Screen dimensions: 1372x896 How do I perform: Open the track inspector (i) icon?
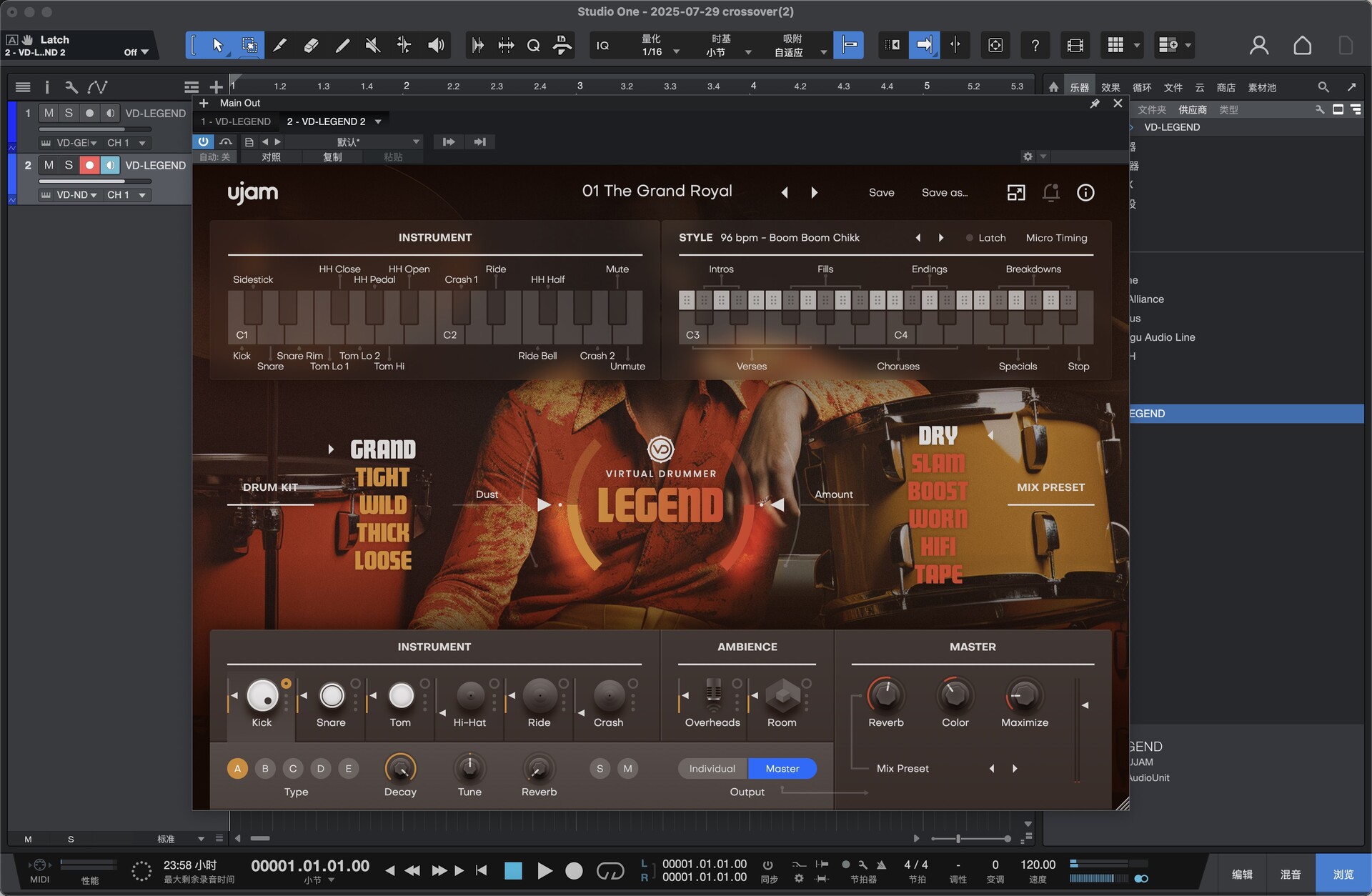click(x=47, y=87)
